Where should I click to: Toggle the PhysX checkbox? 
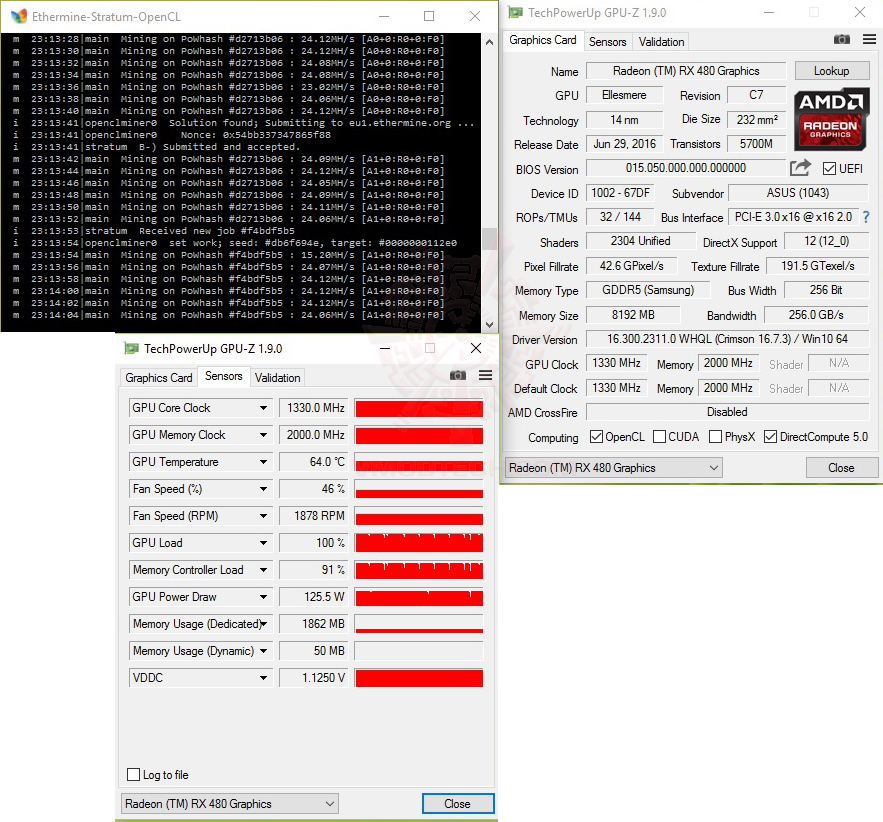(x=715, y=437)
